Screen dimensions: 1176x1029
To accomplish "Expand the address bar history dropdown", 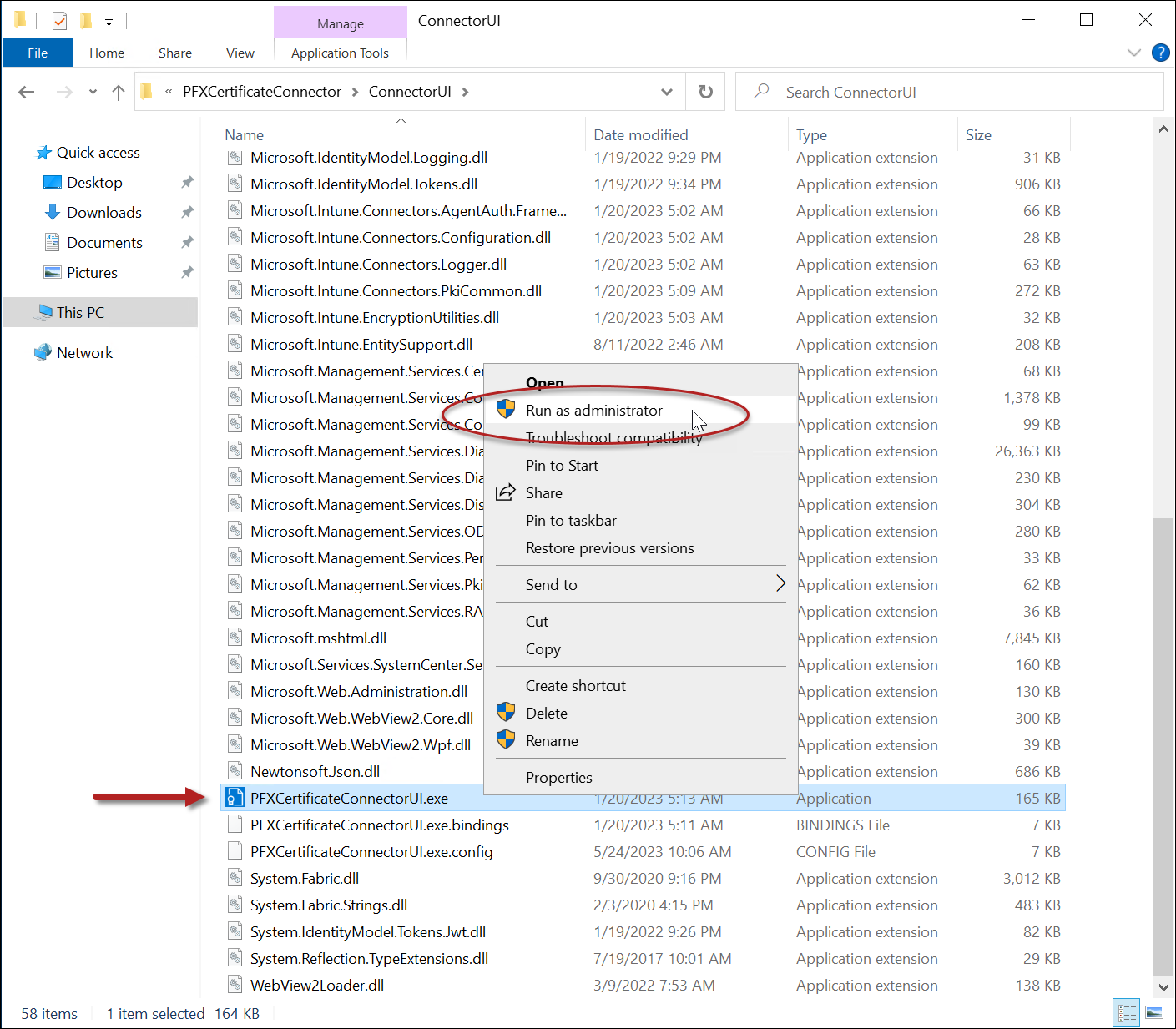I will 666,92.
